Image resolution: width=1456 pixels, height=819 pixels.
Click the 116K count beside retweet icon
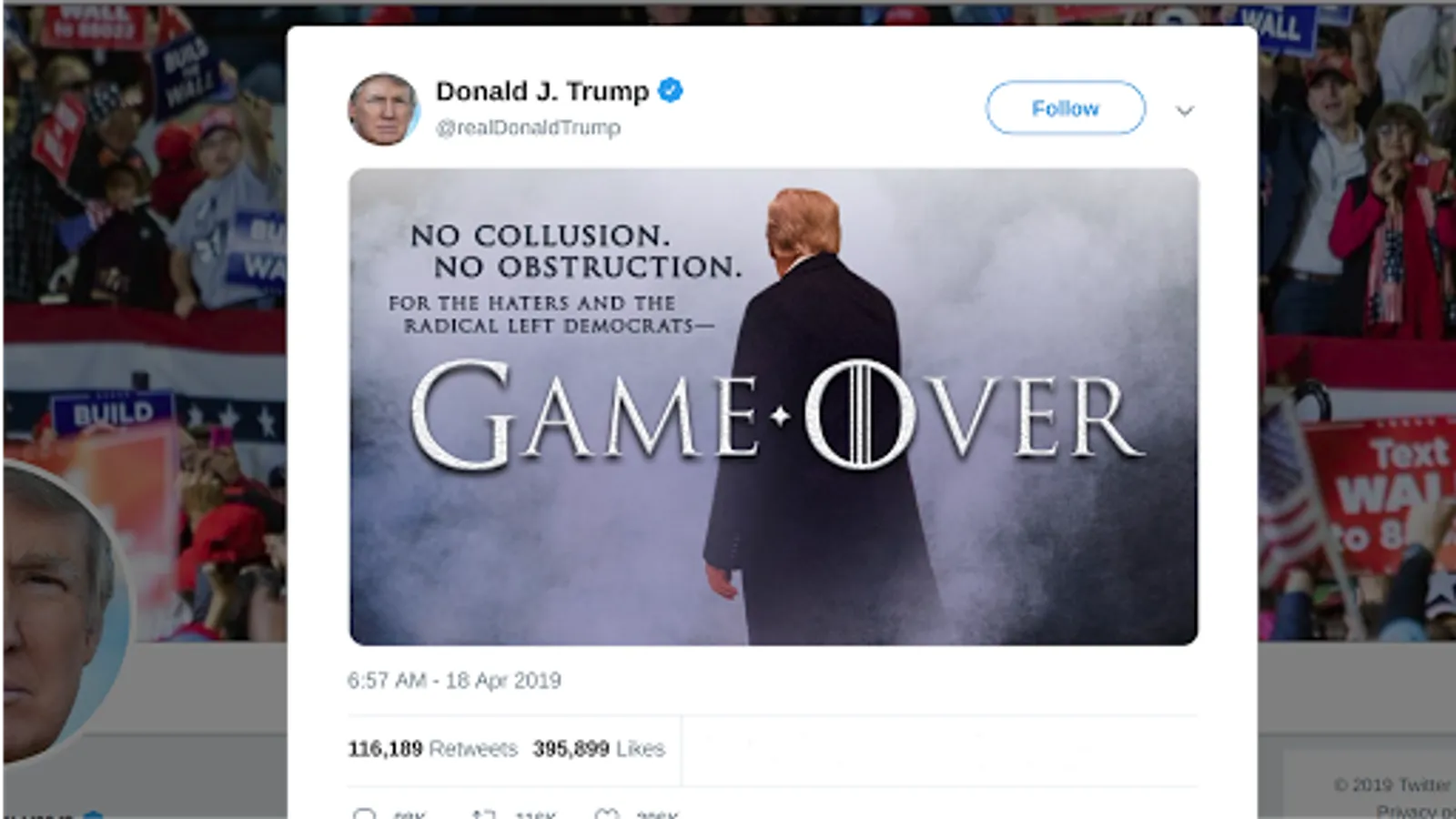coord(534,814)
